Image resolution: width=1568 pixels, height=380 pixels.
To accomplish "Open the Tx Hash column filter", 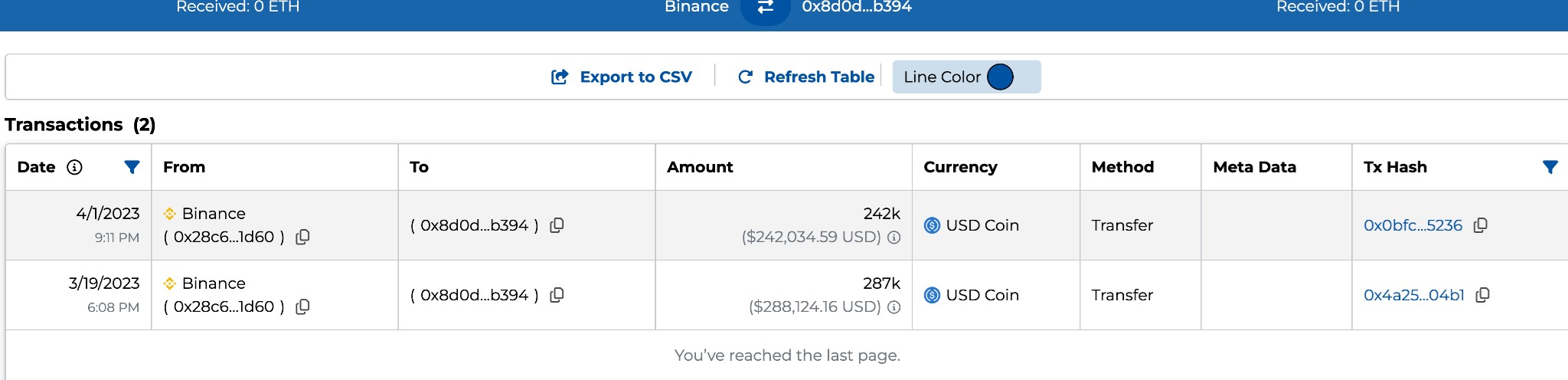I will pyautogui.click(x=1550, y=167).
